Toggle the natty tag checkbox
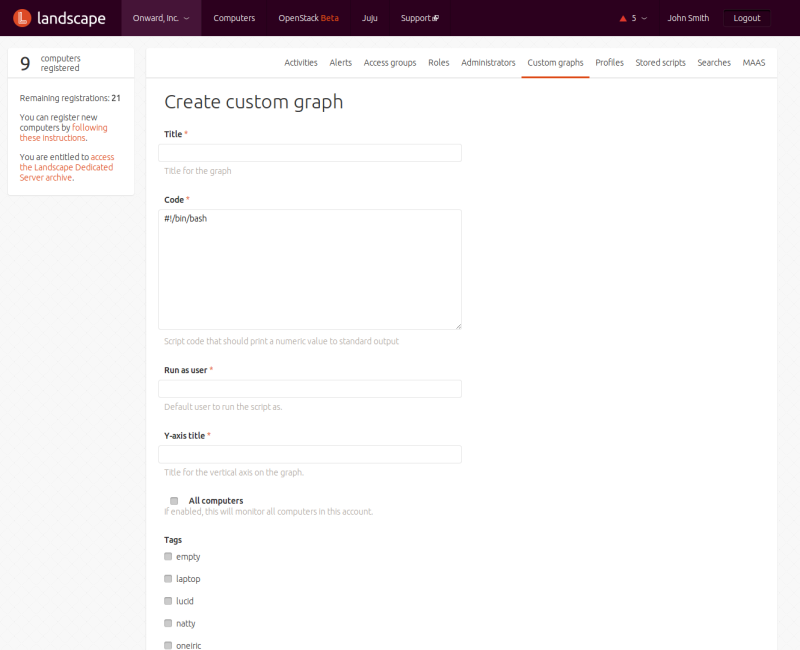This screenshot has height=650, width=800. tap(168, 623)
